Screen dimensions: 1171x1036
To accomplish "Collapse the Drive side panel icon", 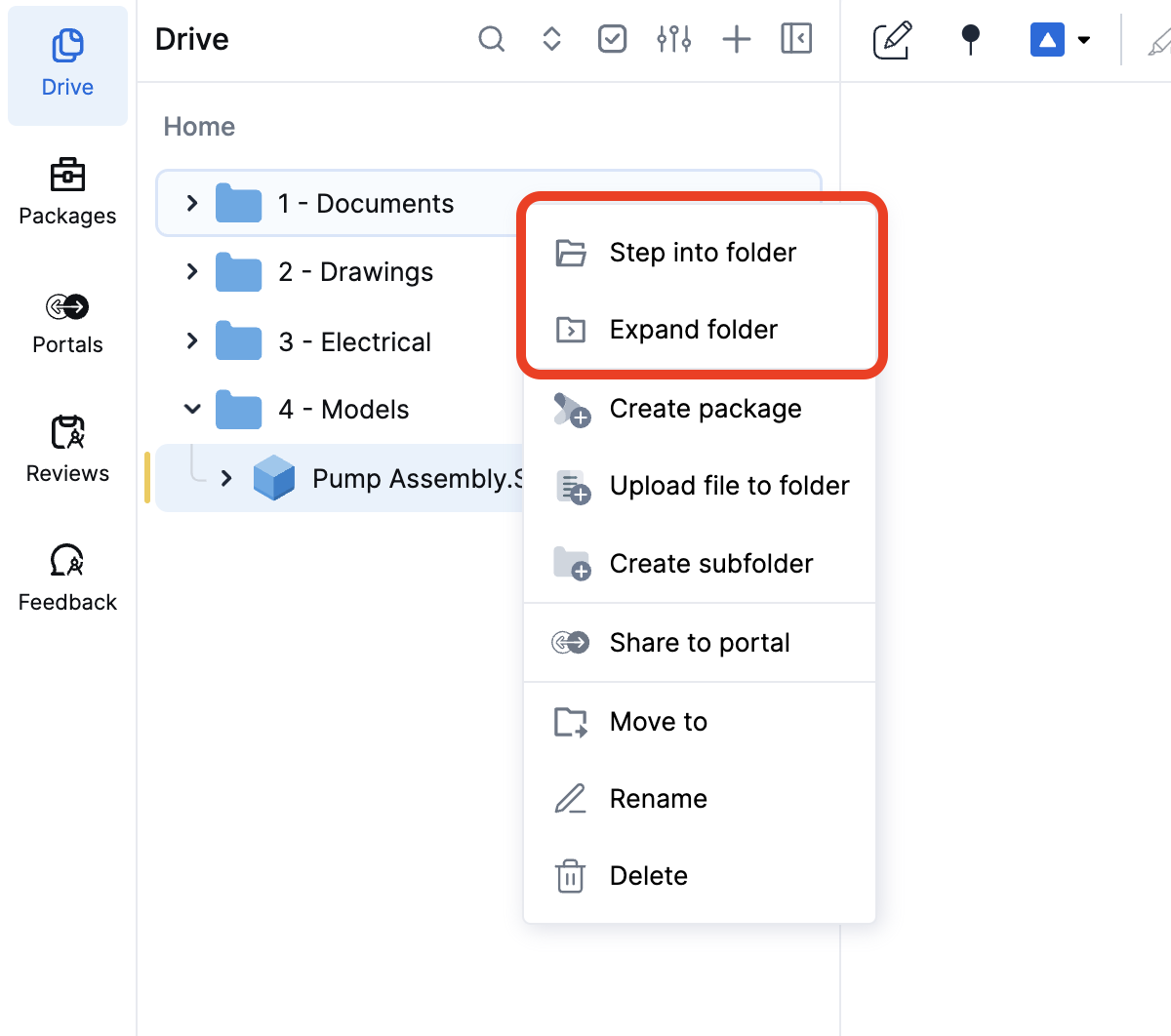I will pos(796,39).
